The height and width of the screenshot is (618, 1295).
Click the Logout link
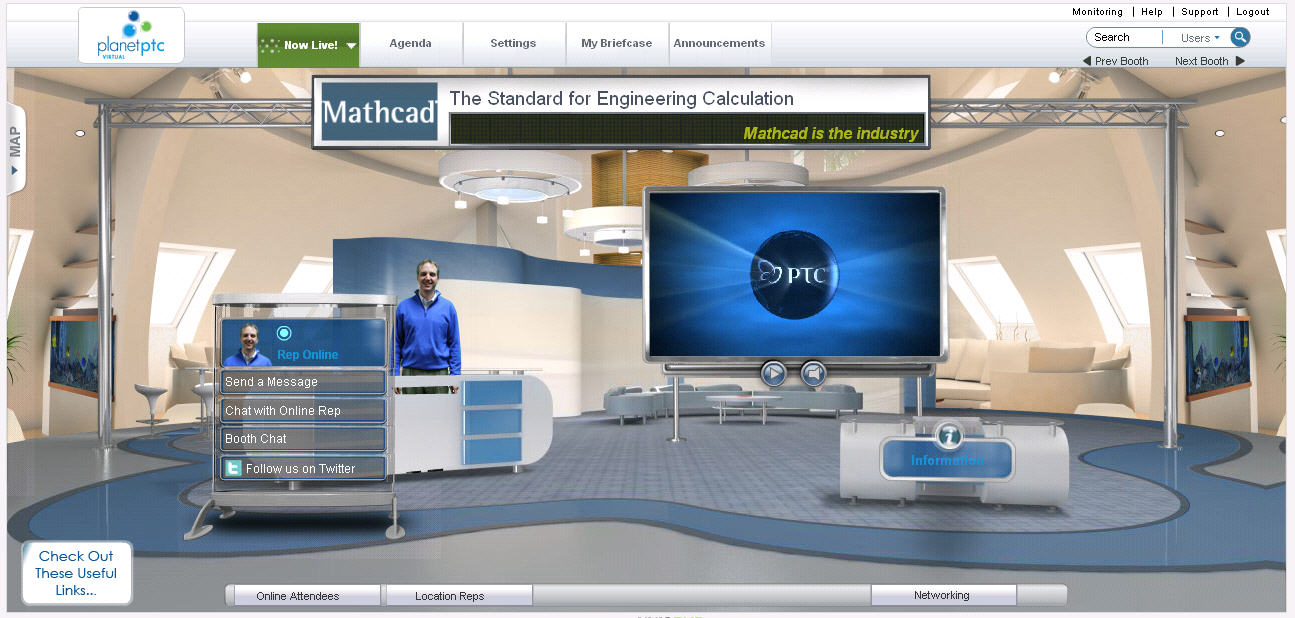click(x=1253, y=12)
